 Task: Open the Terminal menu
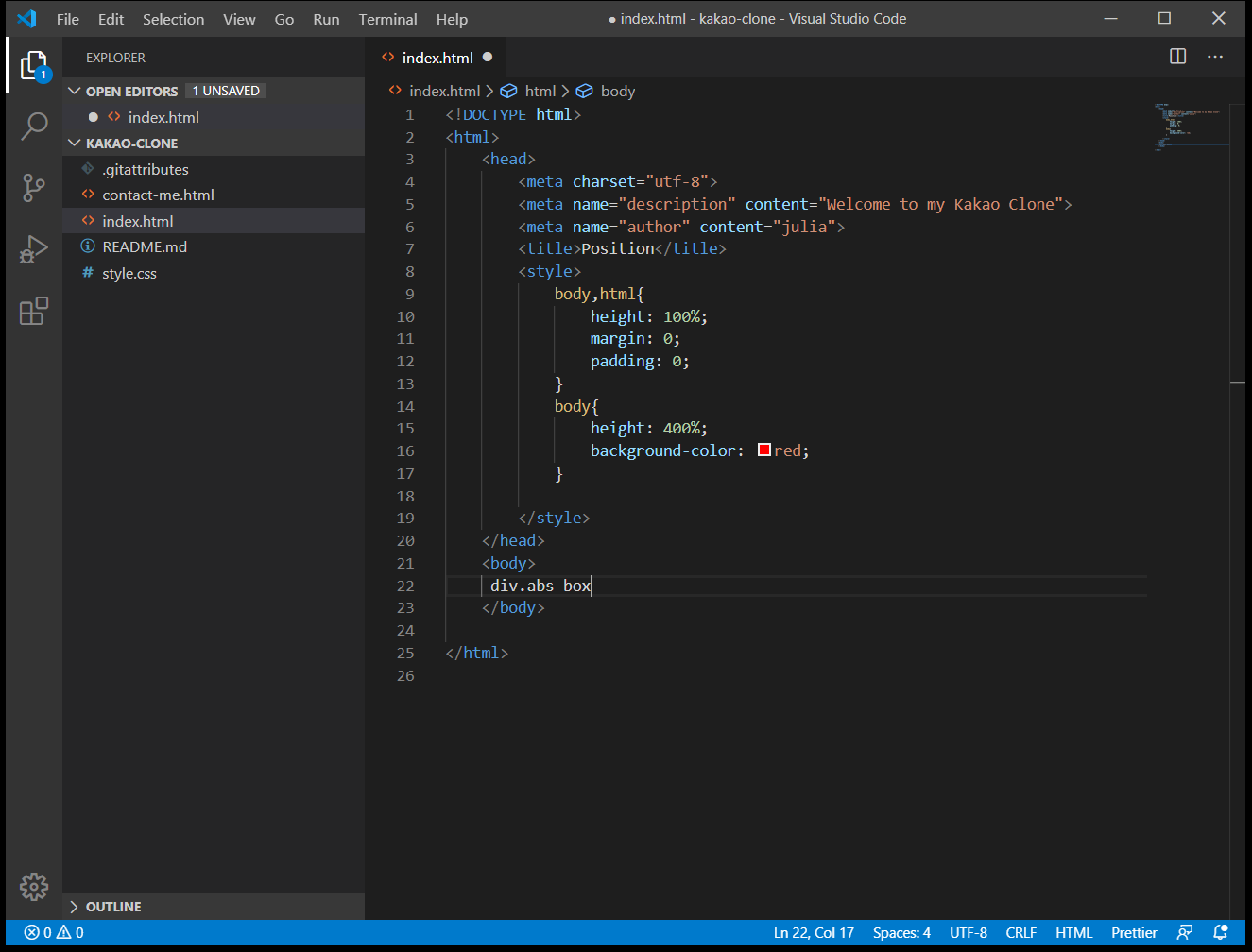[387, 19]
